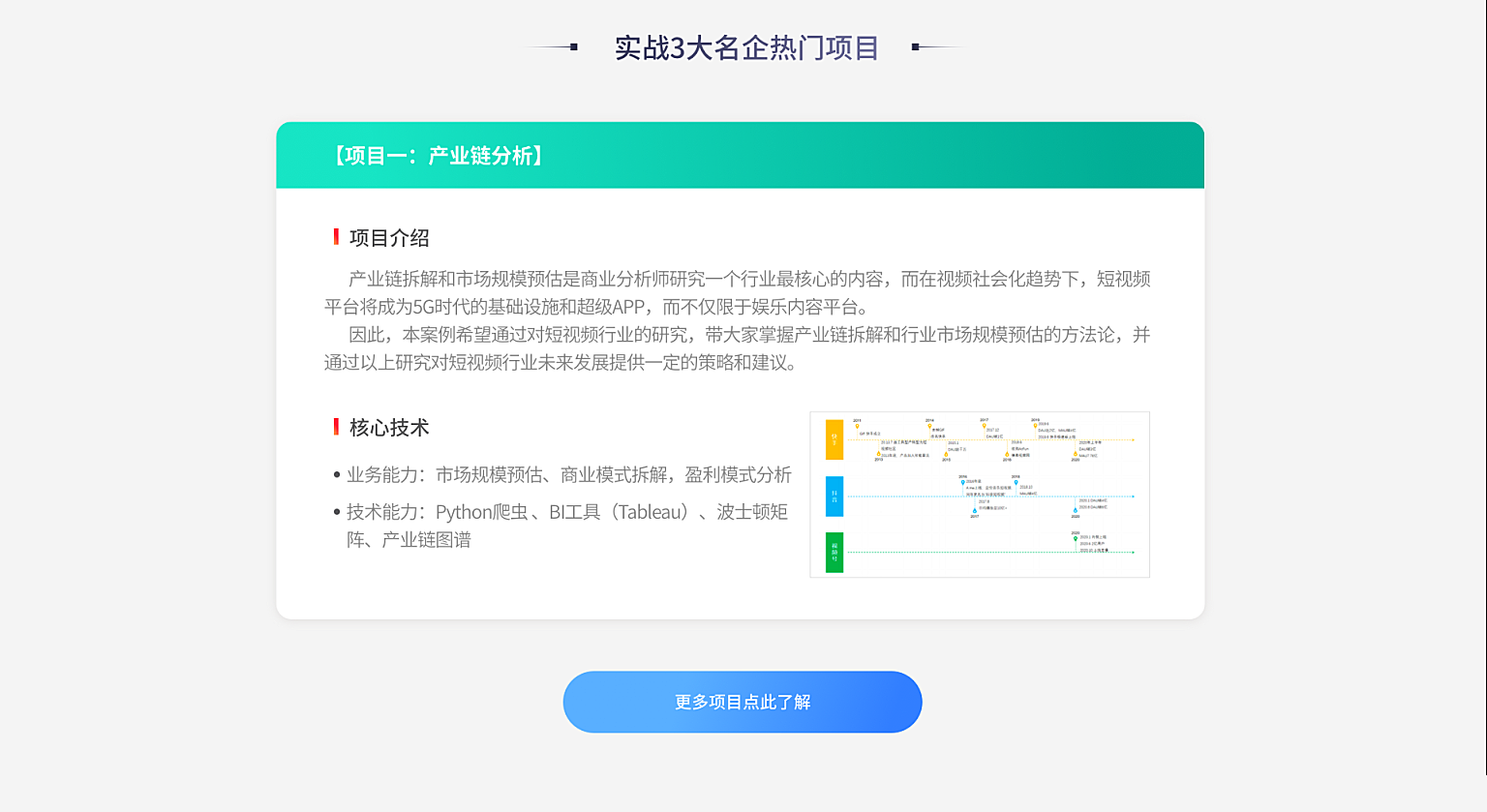Image resolution: width=1487 pixels, height=812 pixels.
Task: Click the 技术能力 Python爬虫 text line
Action: point(566,512)
